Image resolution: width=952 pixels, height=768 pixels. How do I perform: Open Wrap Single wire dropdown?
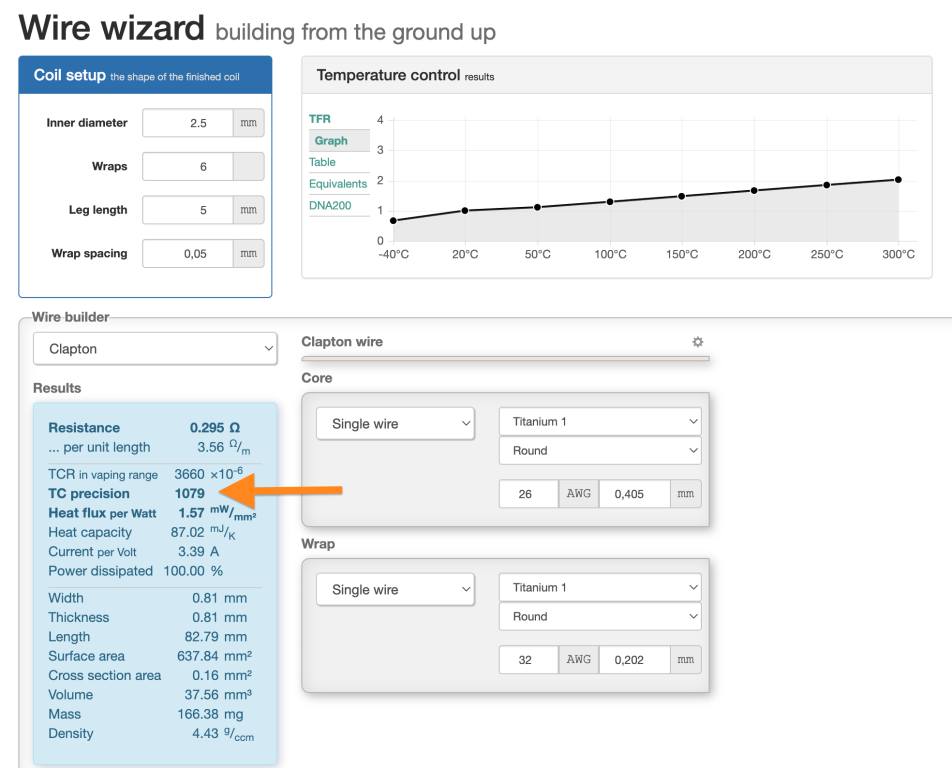click(x=395, y=590)
